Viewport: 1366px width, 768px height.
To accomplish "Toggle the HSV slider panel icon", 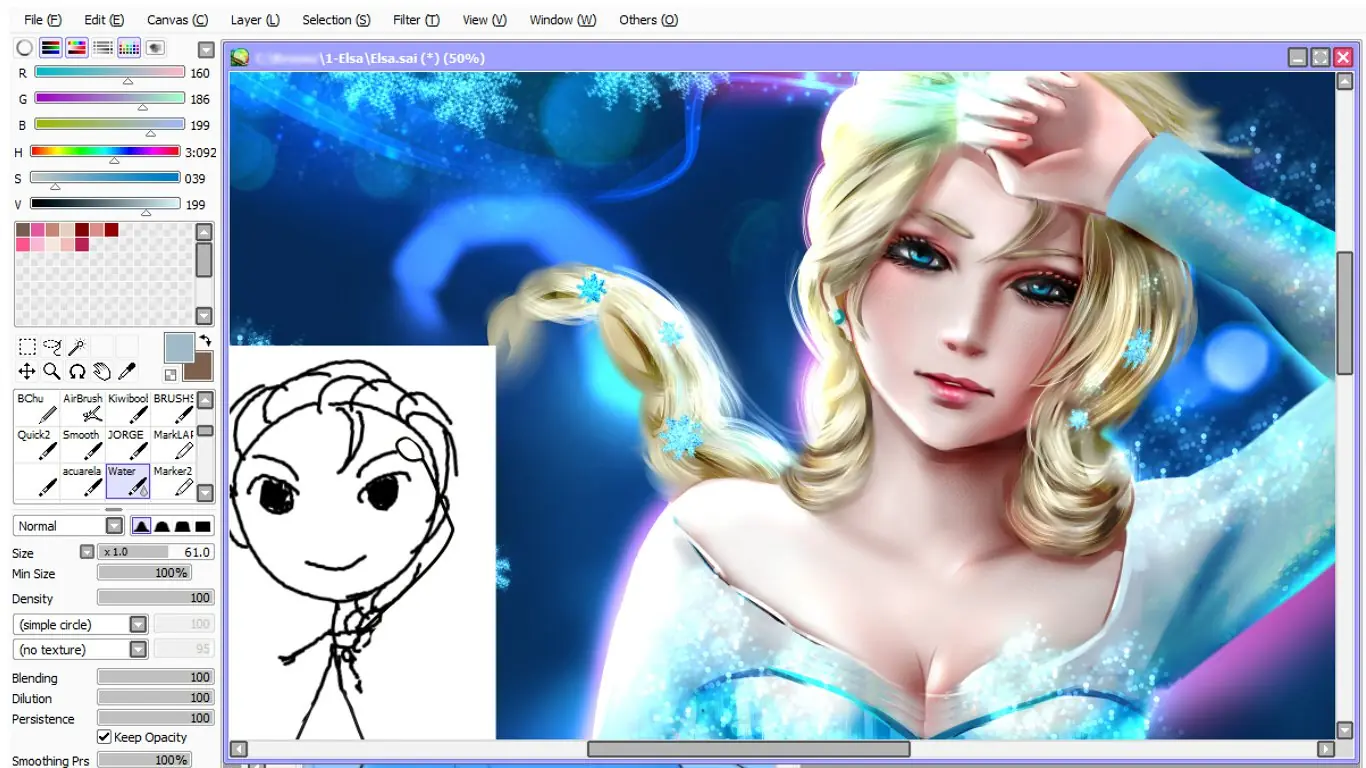I will tap(76, 48).
